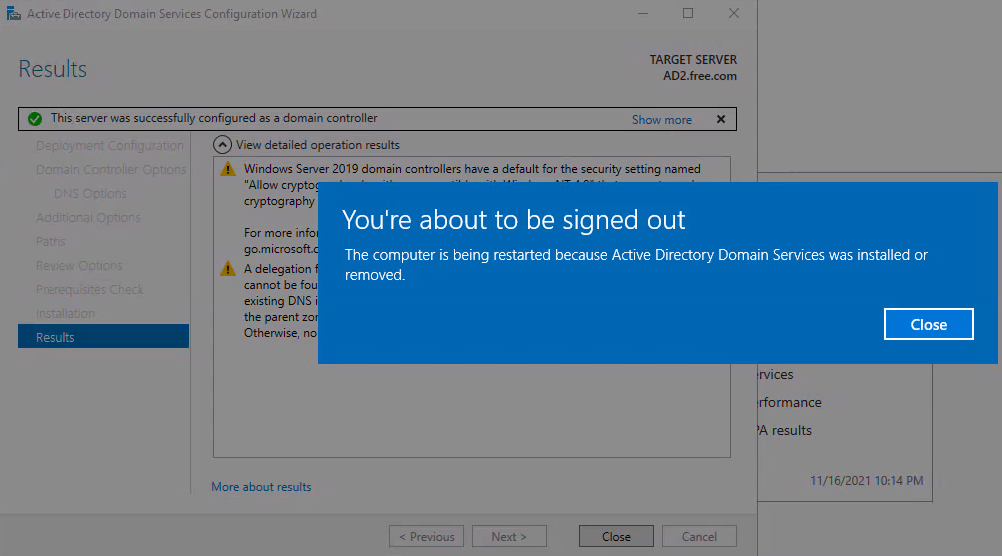This screenshot has height=556, width=1002.
Task: Select Additional Options step
Action: point(88,217)
